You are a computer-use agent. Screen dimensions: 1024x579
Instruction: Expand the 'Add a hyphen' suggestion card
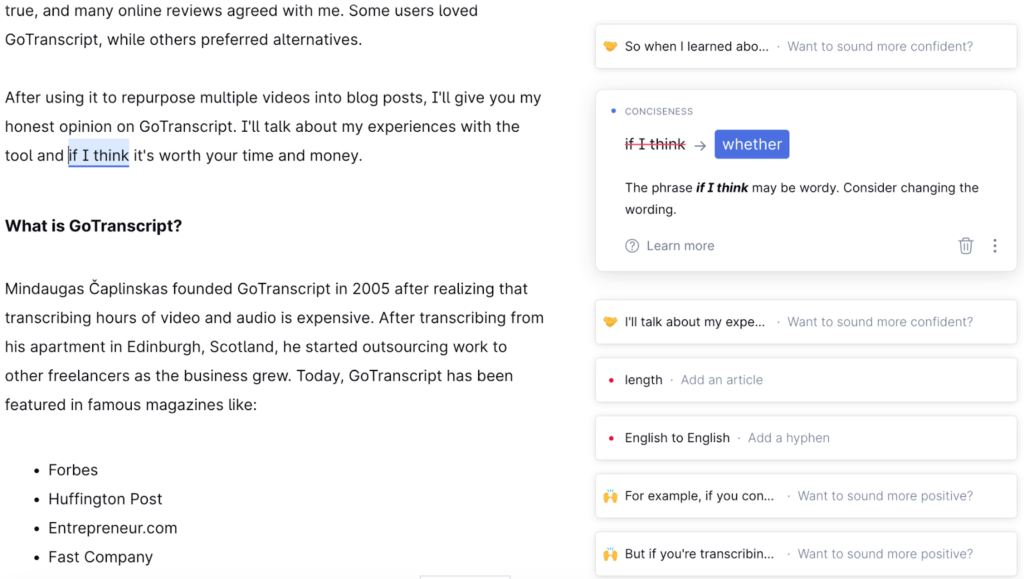[x=788, y=438]
